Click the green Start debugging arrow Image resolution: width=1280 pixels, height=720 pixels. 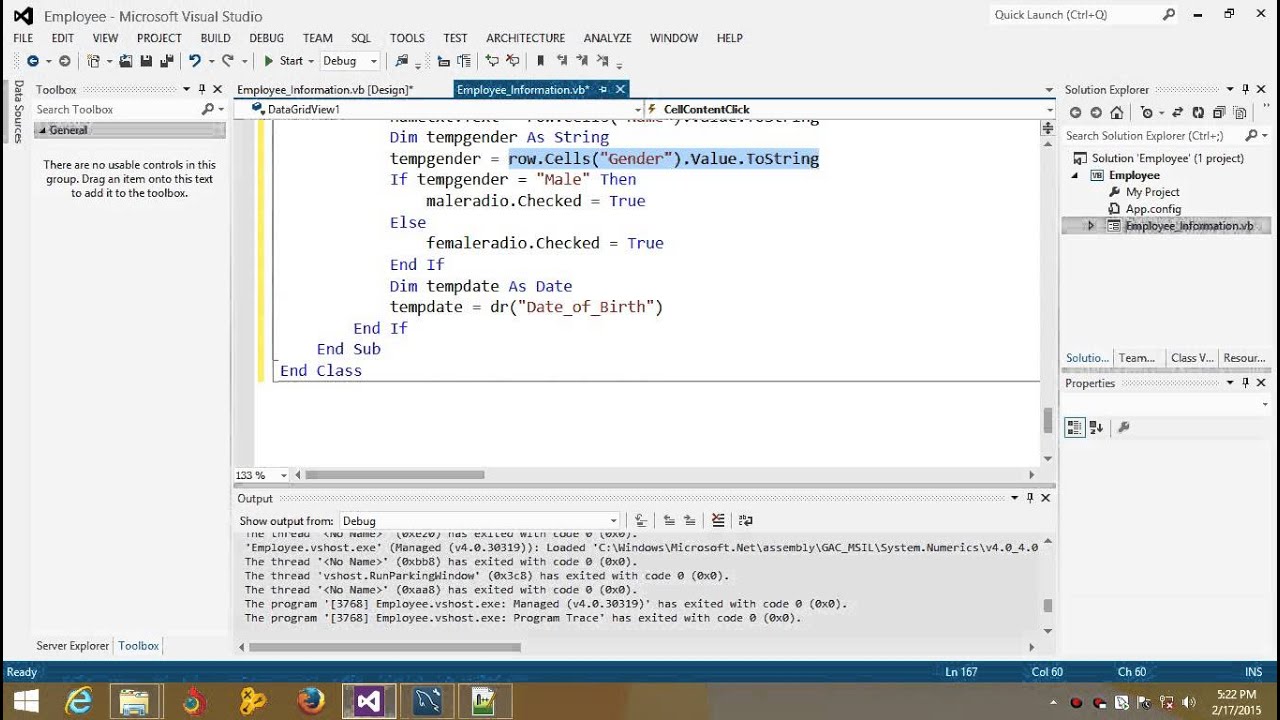[268, 61]
